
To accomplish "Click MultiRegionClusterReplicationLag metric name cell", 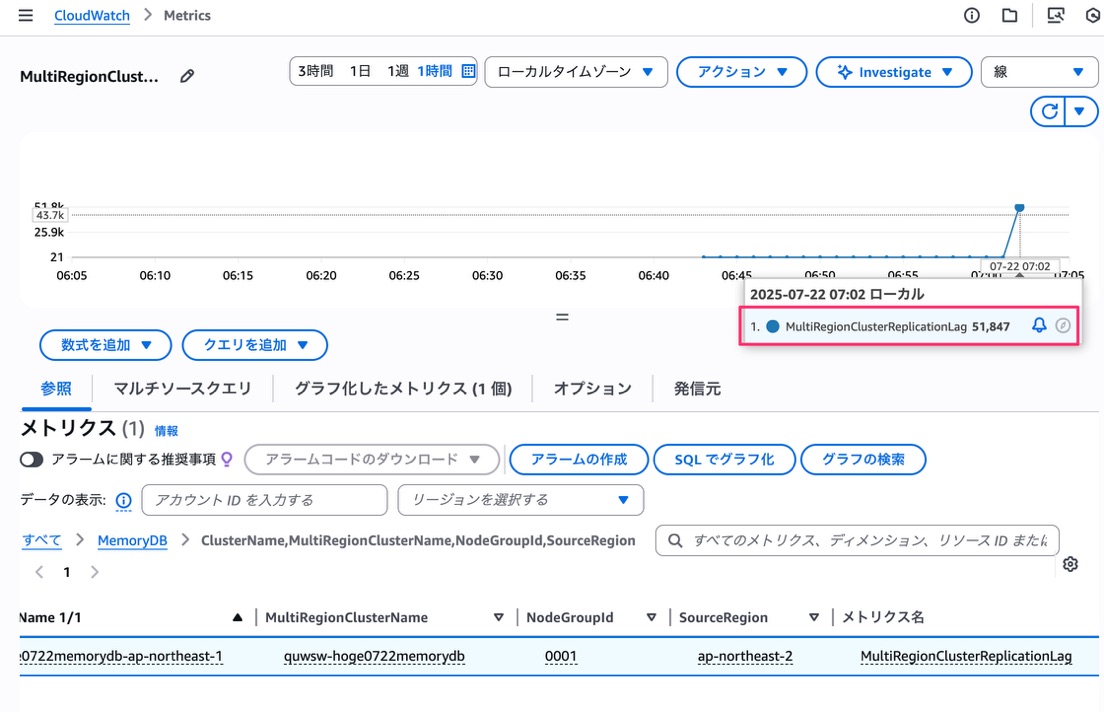I will point(966,656).
